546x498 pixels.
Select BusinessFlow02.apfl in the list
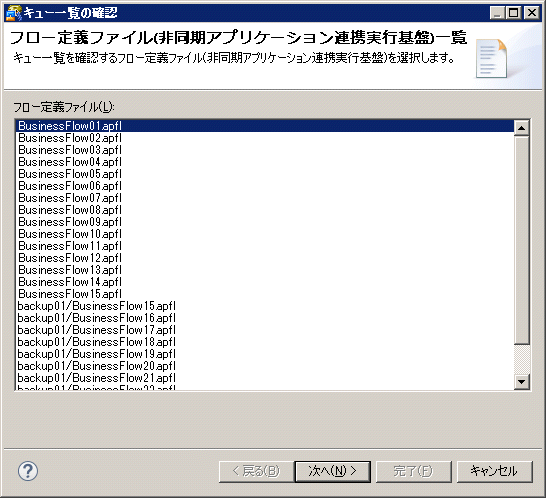tap(265, 138)
